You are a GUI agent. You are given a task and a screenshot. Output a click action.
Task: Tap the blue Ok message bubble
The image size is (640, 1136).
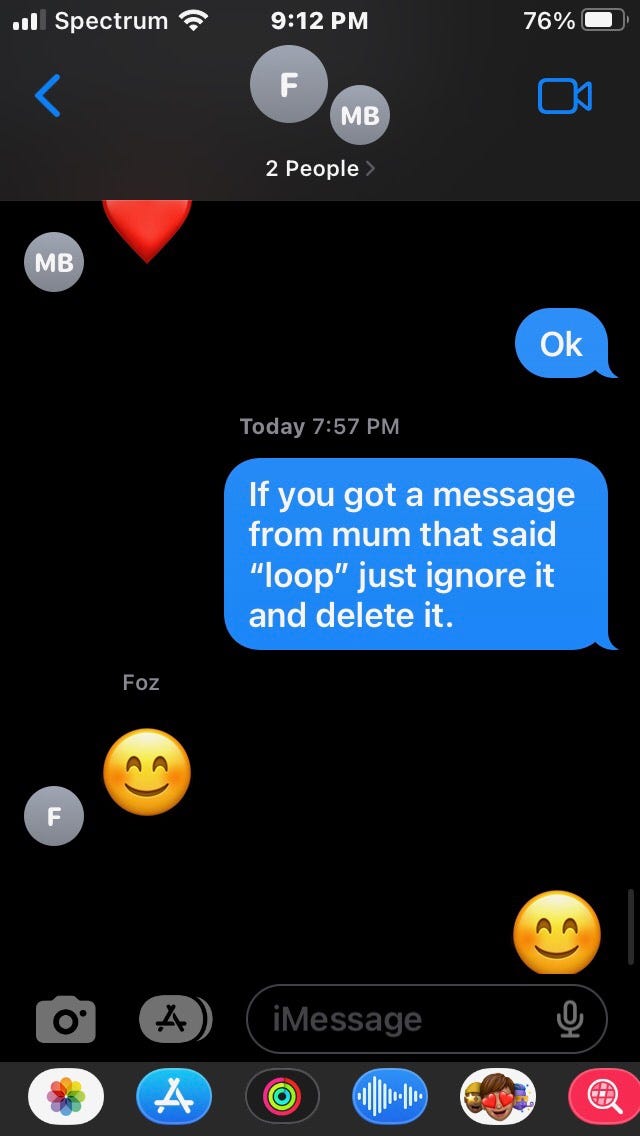click(563, 343)
